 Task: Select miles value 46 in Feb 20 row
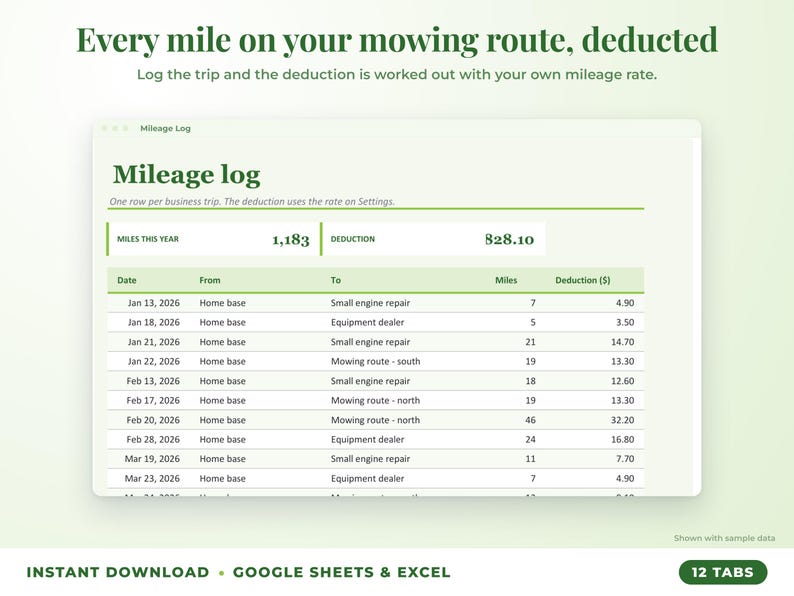coord(530,420)
